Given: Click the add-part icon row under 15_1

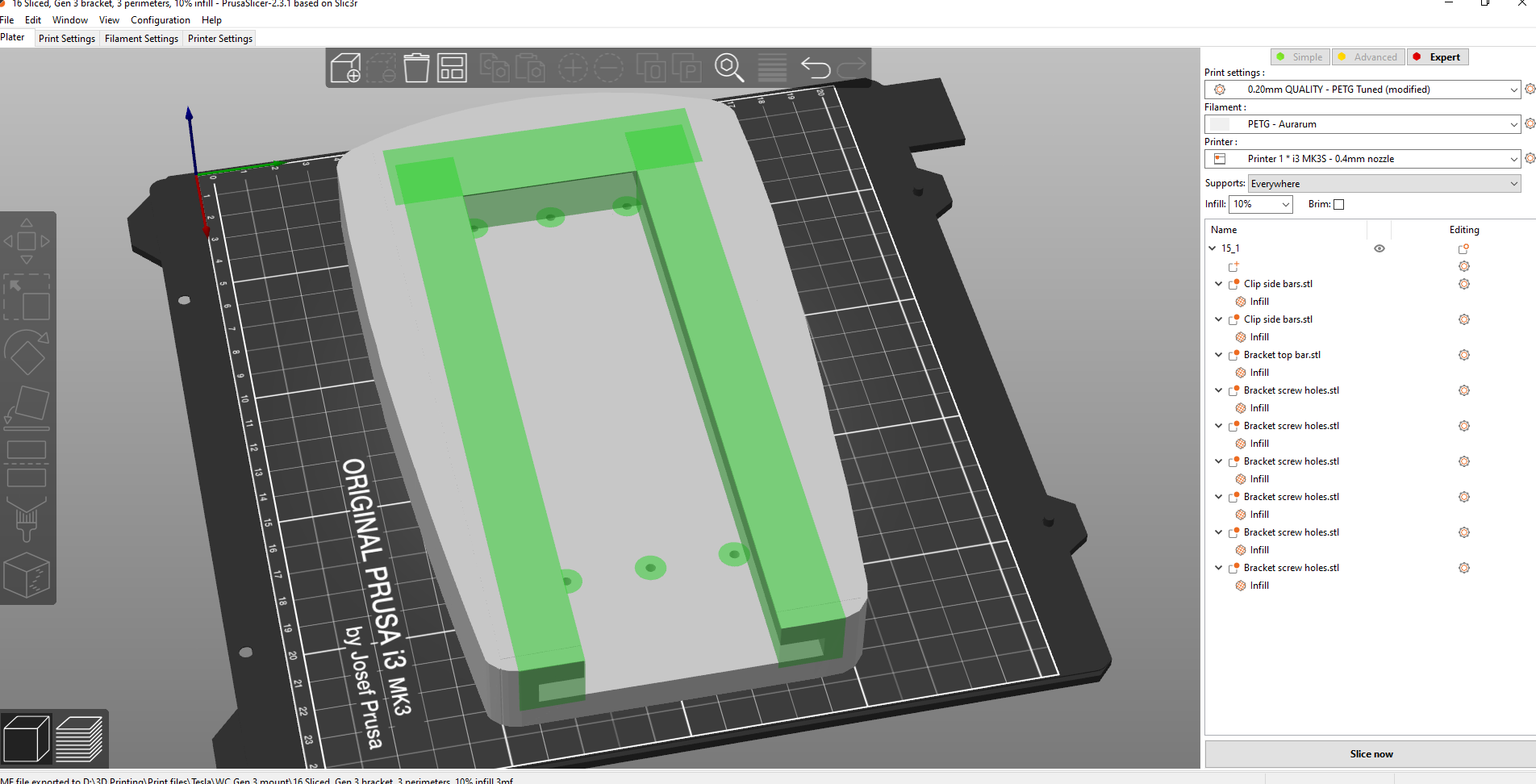Looking at the screenshot, I should 1233,266.
